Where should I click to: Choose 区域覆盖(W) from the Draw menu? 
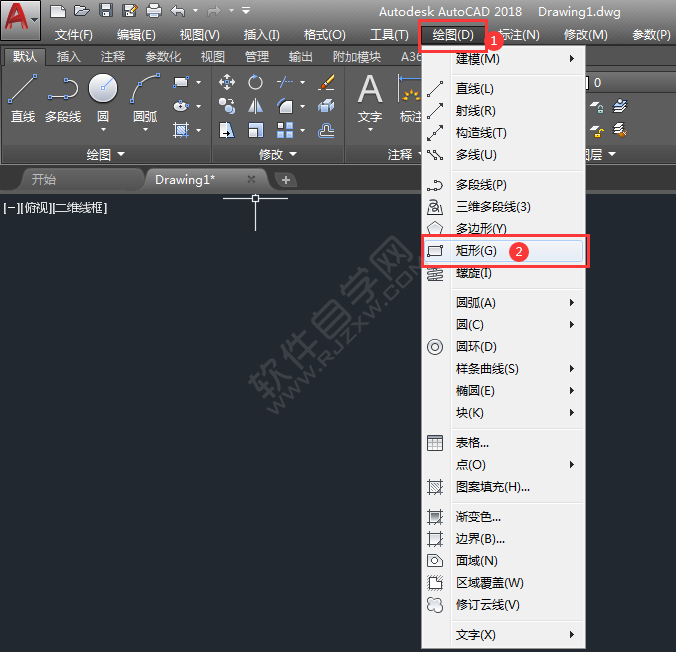pos(503,583)
